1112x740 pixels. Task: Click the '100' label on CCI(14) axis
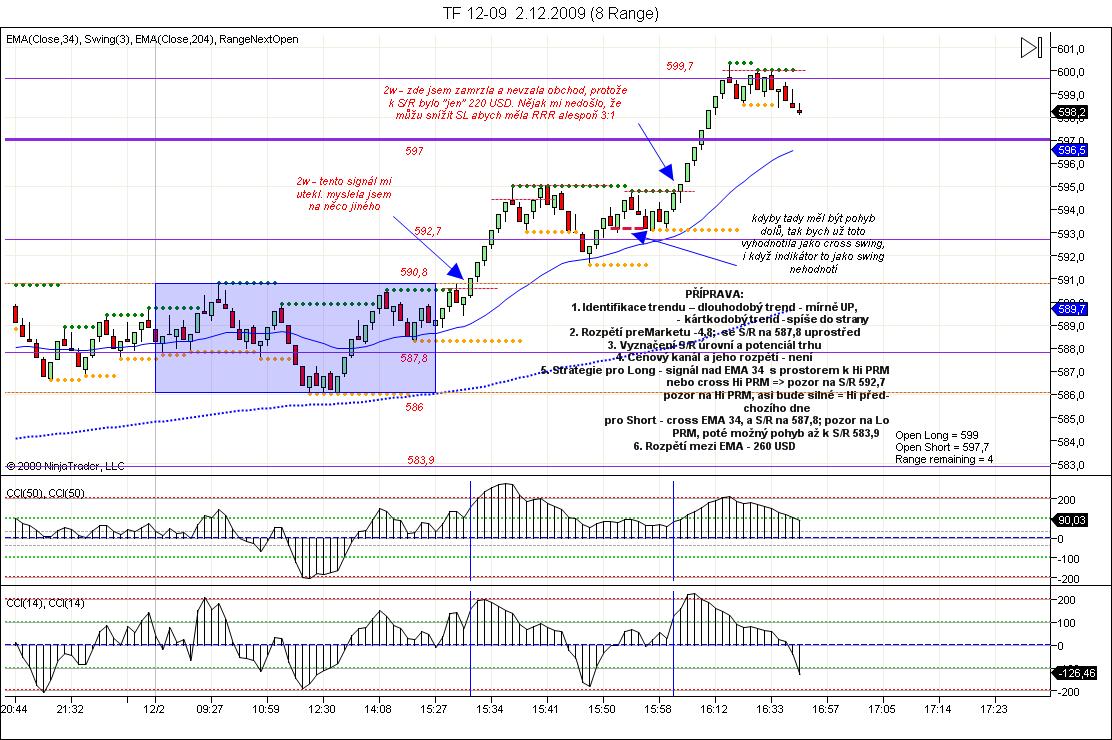pos(1067,623)
